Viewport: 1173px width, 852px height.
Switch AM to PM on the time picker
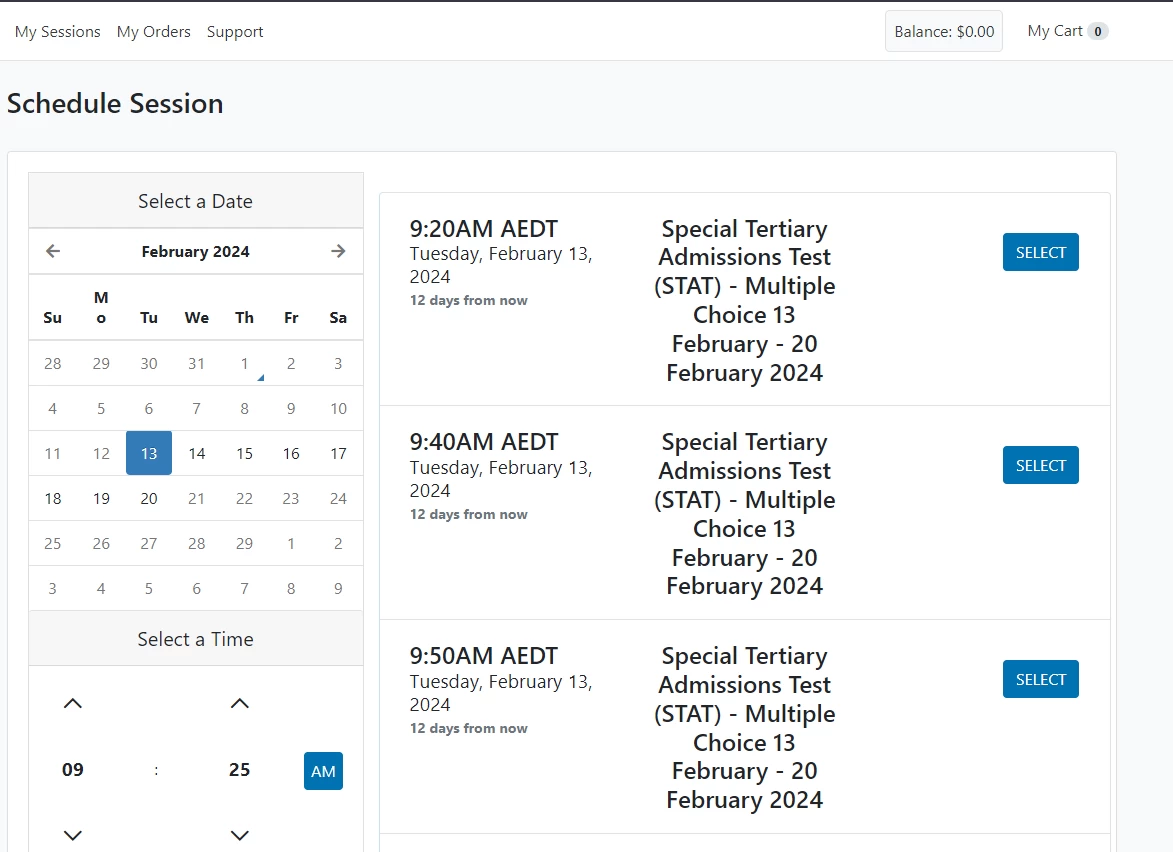click(323, 770)
